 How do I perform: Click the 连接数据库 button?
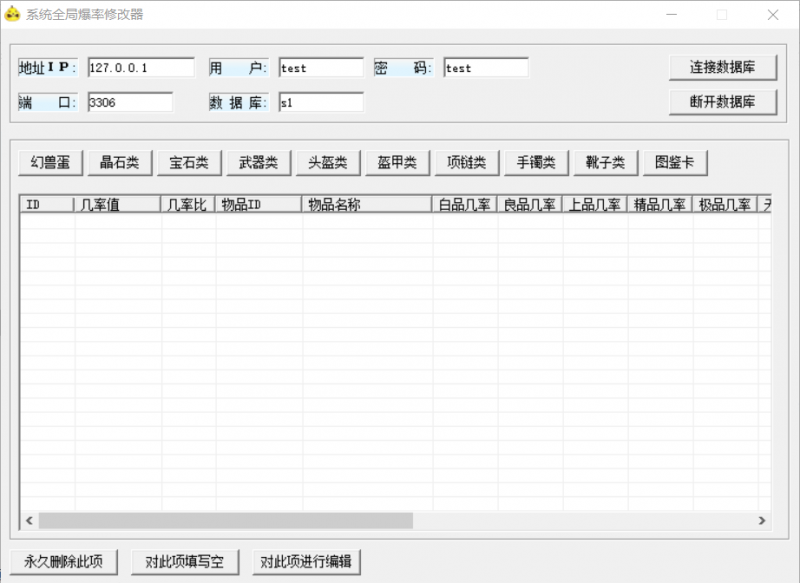724,67
